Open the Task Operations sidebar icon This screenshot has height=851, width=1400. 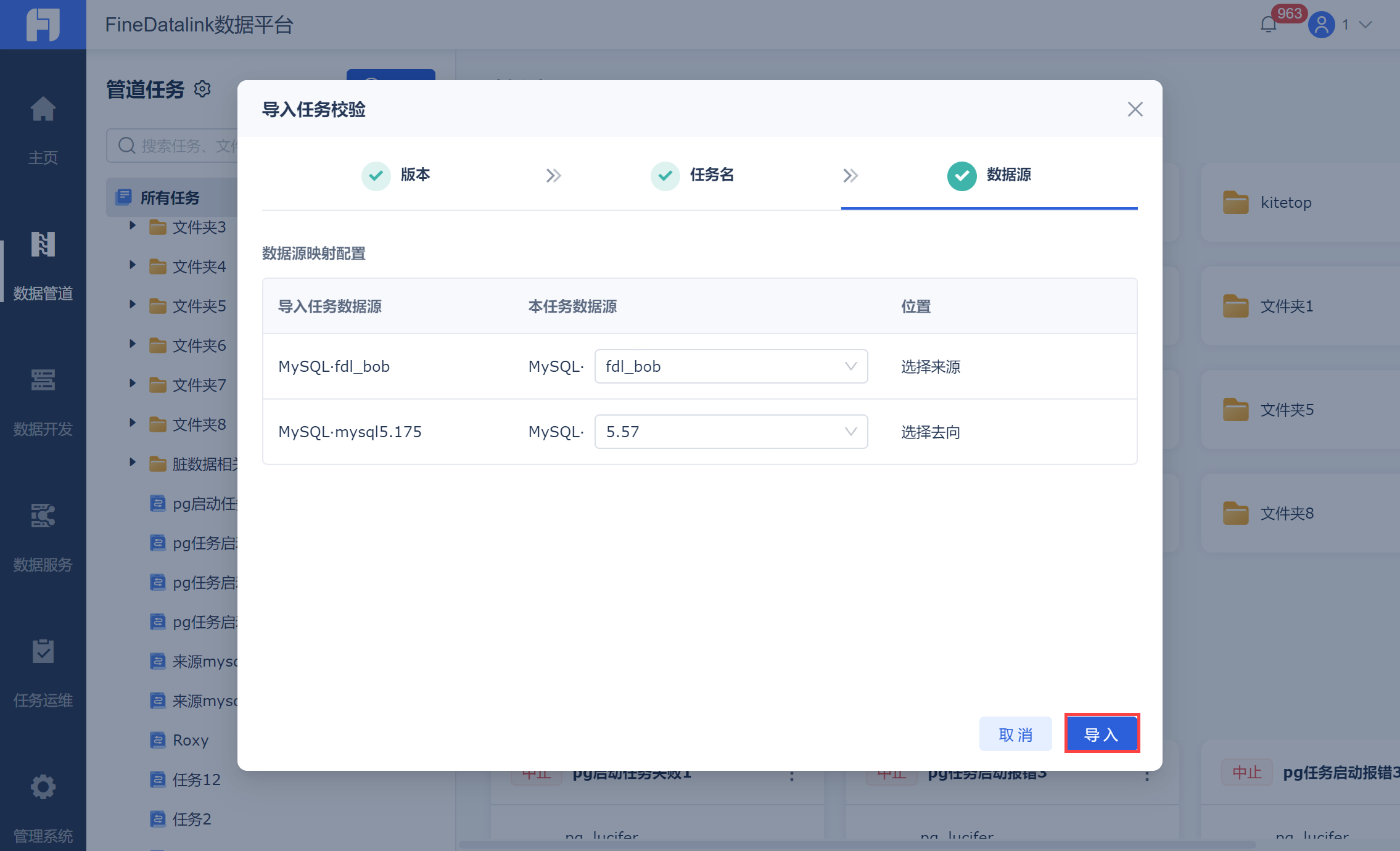point(43,652)
